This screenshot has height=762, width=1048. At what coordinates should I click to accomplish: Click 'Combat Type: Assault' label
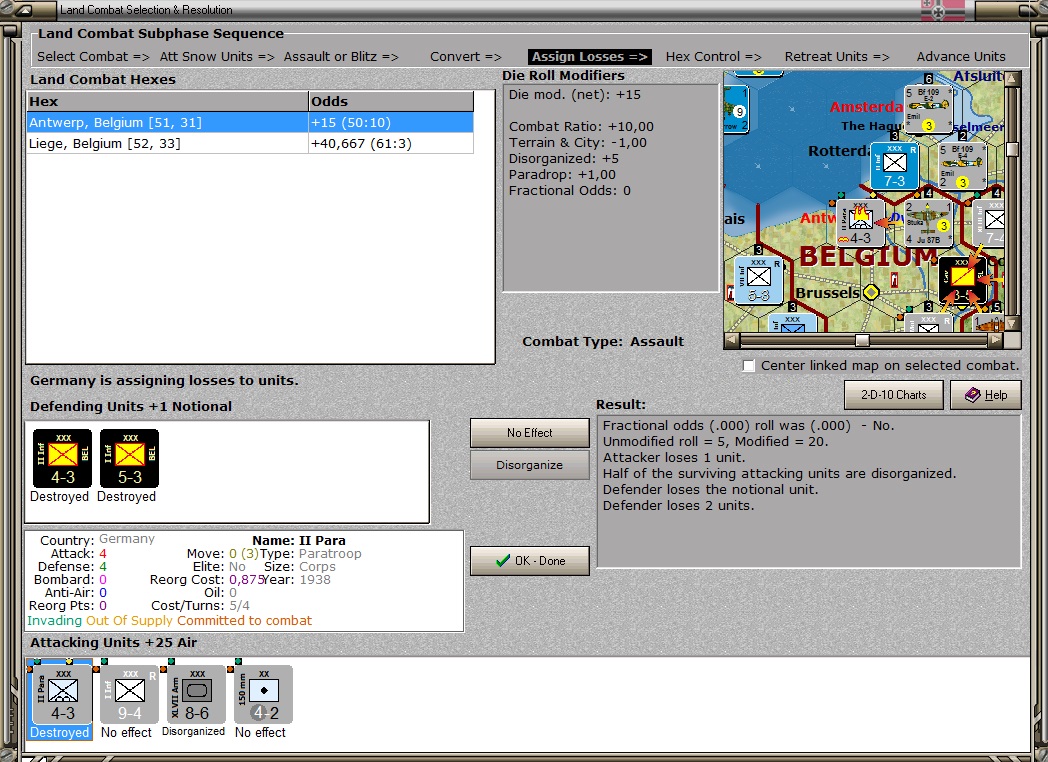tap(603, 342)
